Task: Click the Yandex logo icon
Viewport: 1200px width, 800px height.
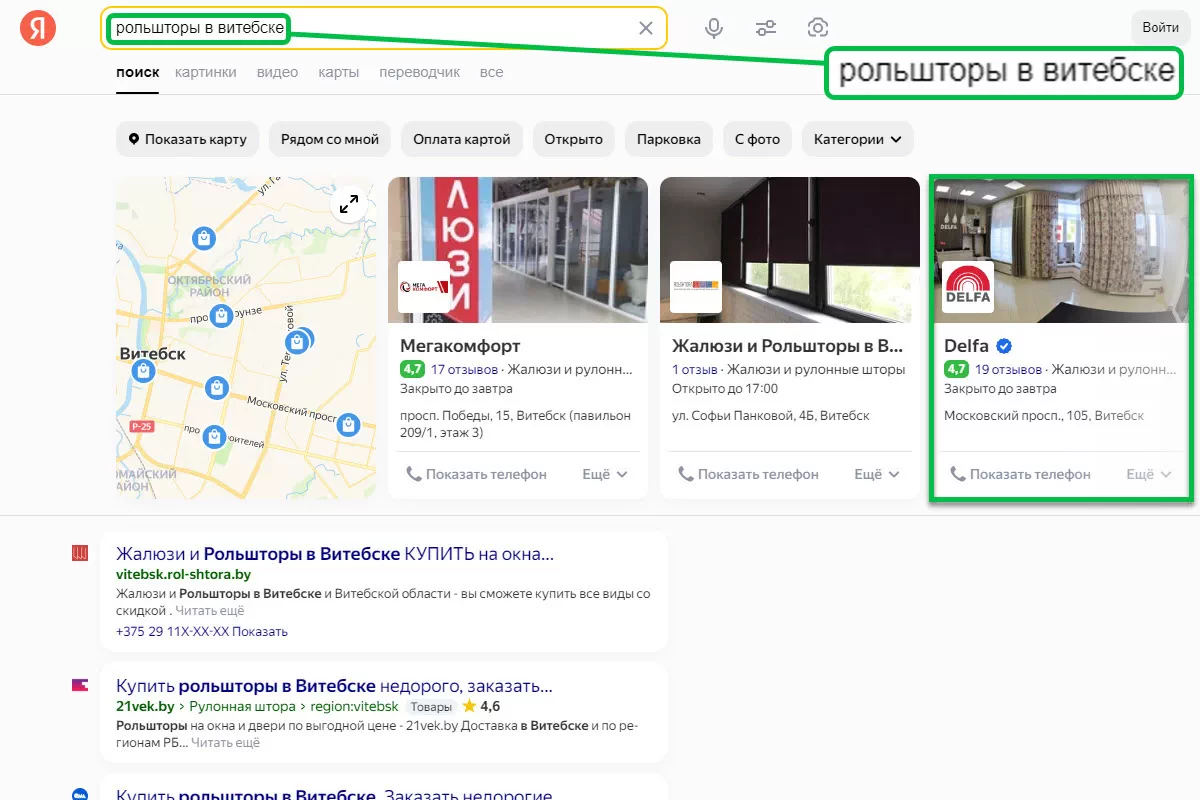Action: click(38, 28)
